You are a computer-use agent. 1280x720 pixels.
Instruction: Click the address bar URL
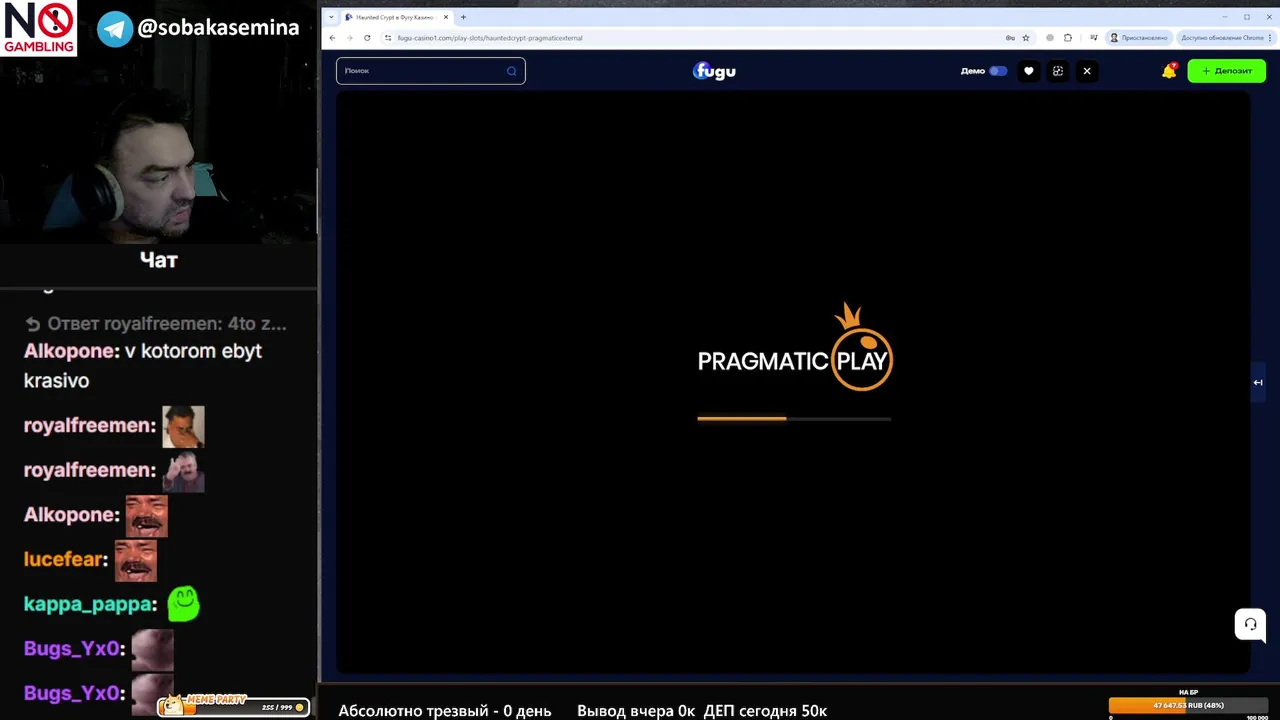click(x=490, y=38)
